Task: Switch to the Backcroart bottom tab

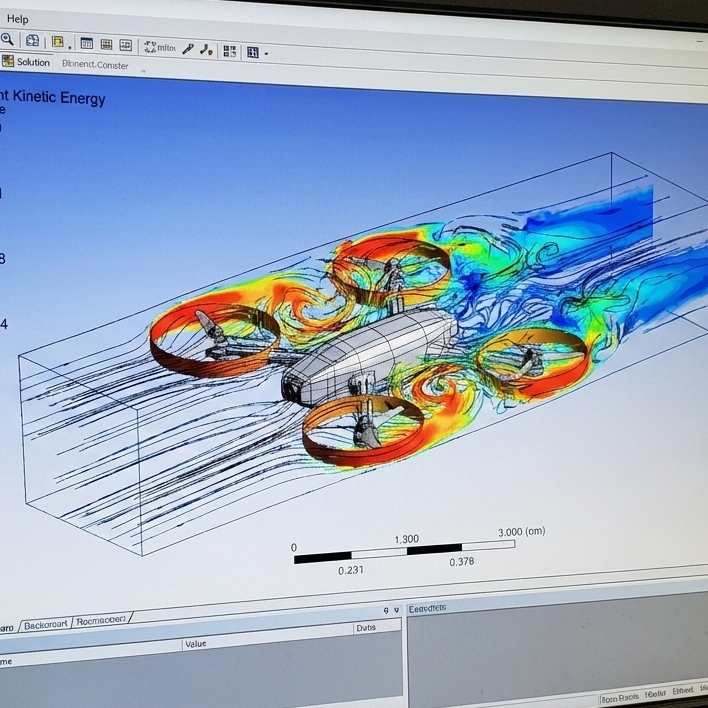Action: coord(45,623)
